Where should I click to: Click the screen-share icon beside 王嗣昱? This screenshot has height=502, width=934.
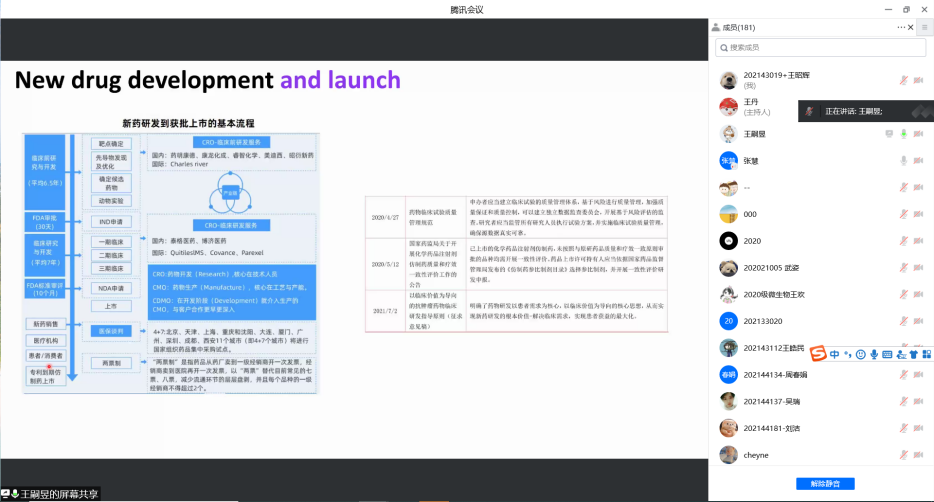tap(887, 134)
